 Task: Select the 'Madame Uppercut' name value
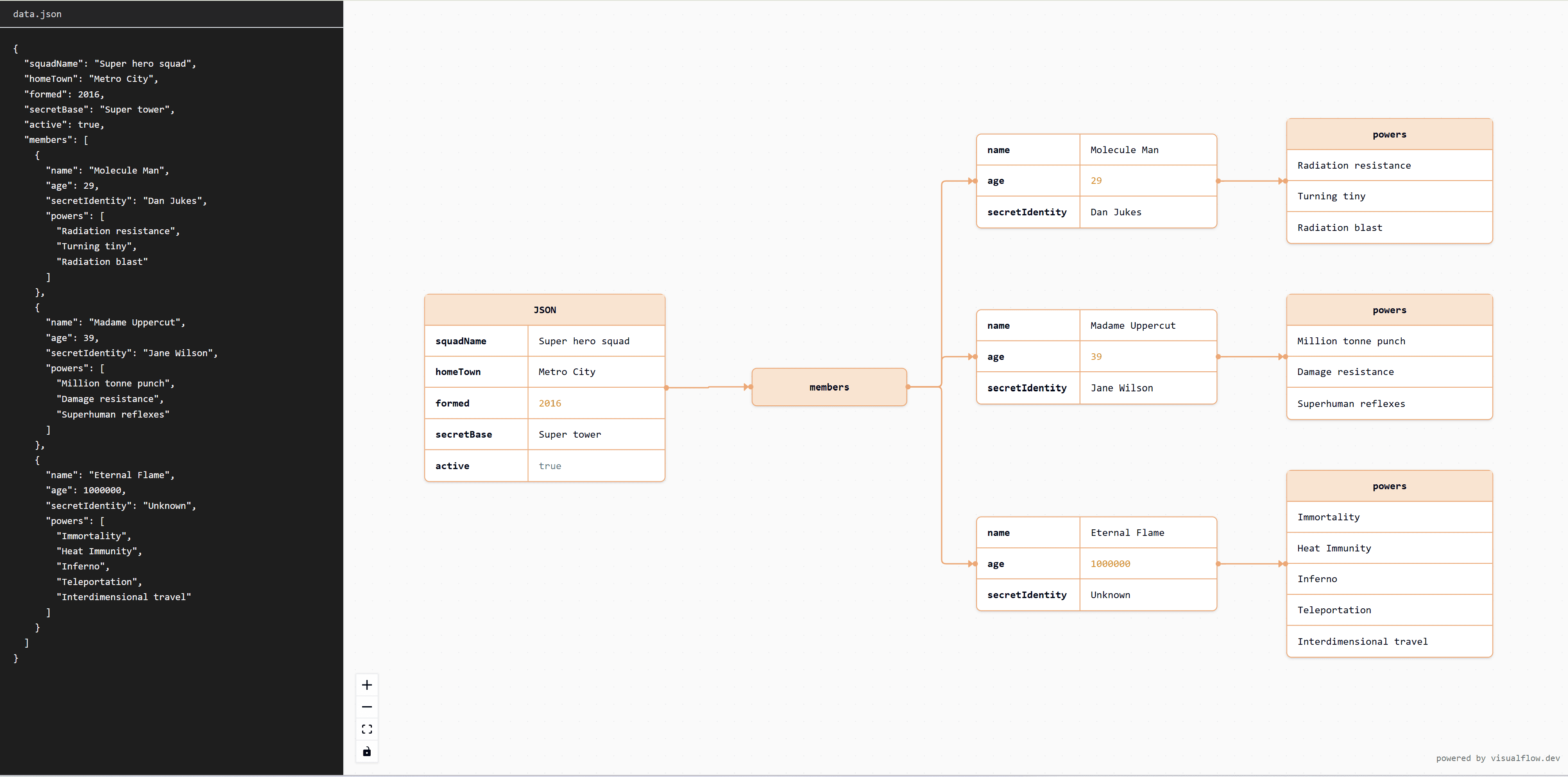click(1148, 325)
